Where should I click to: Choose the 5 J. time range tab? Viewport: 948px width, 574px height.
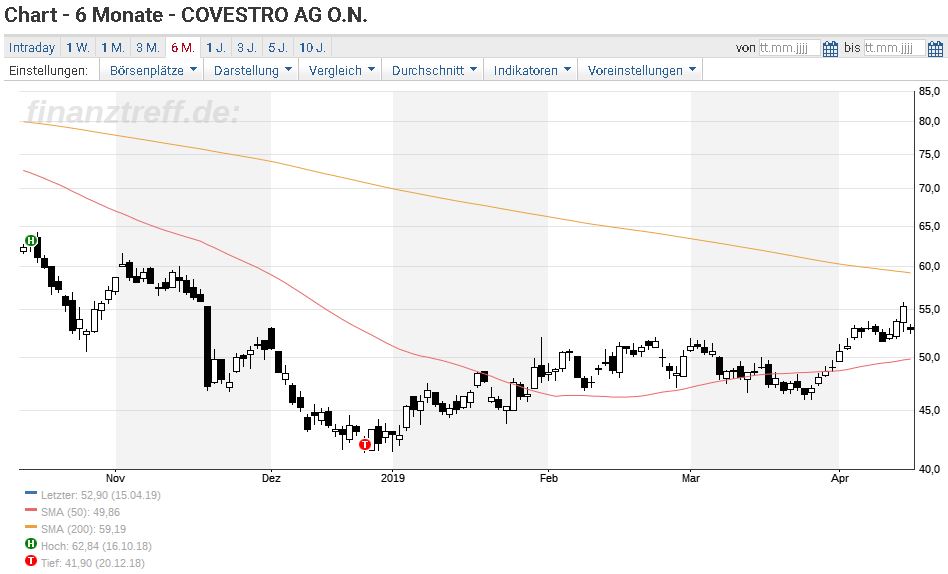[x=278, y=48]
